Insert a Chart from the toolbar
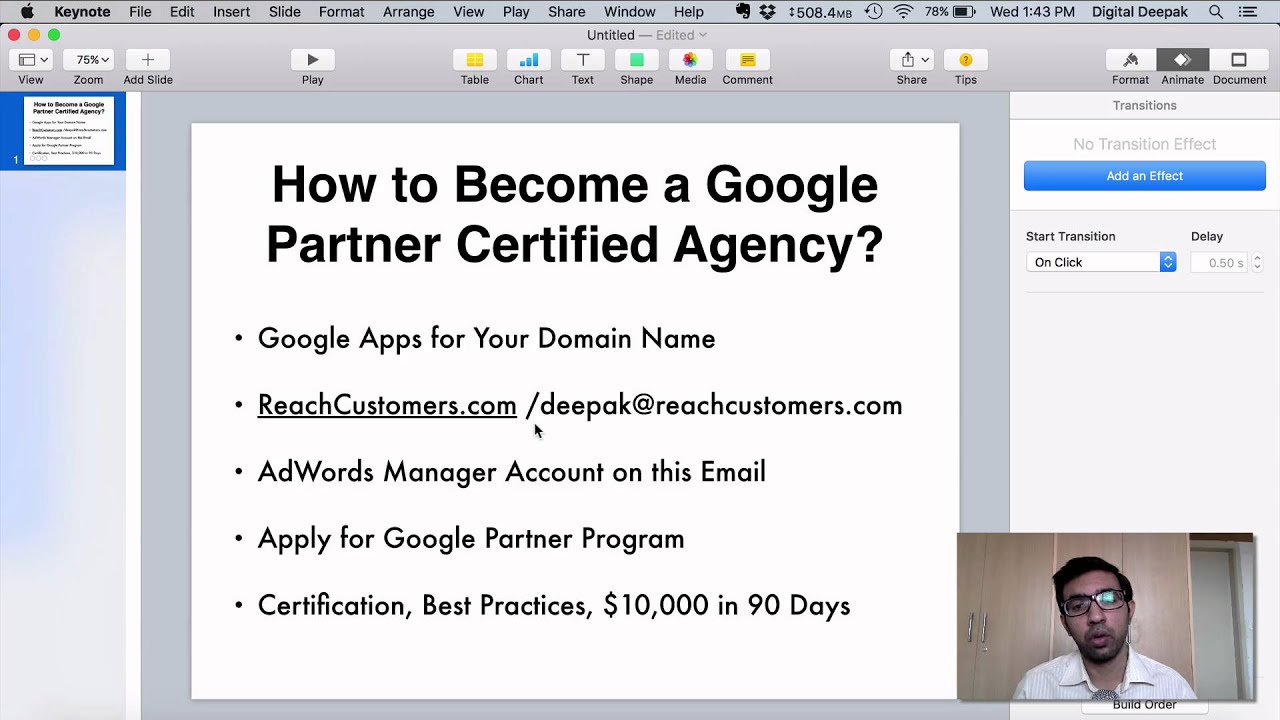 point(529,60)
